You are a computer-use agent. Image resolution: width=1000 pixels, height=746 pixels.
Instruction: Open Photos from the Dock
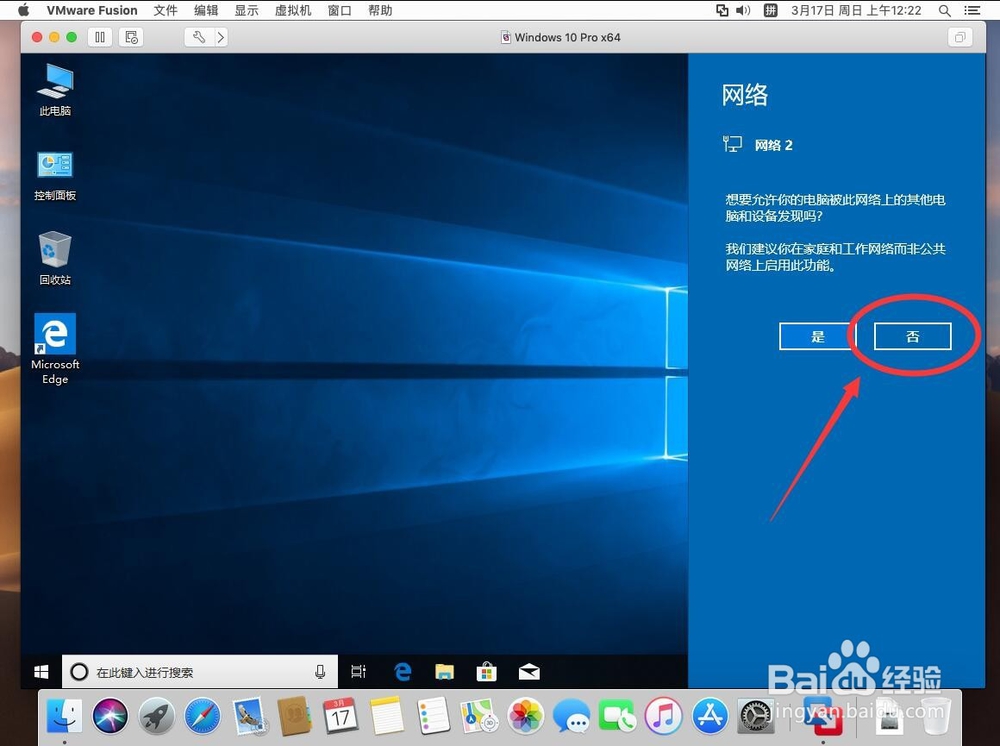click(x=525, y=715)
